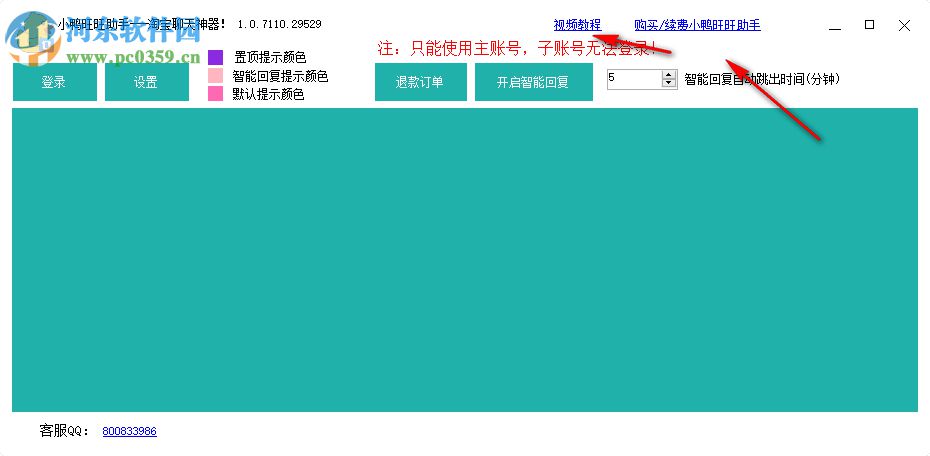Viewport: 930px width, 456px height.
Task: Pick the light pink 智能回复提示颜色 swatch
Action: (x=215, y=75)
